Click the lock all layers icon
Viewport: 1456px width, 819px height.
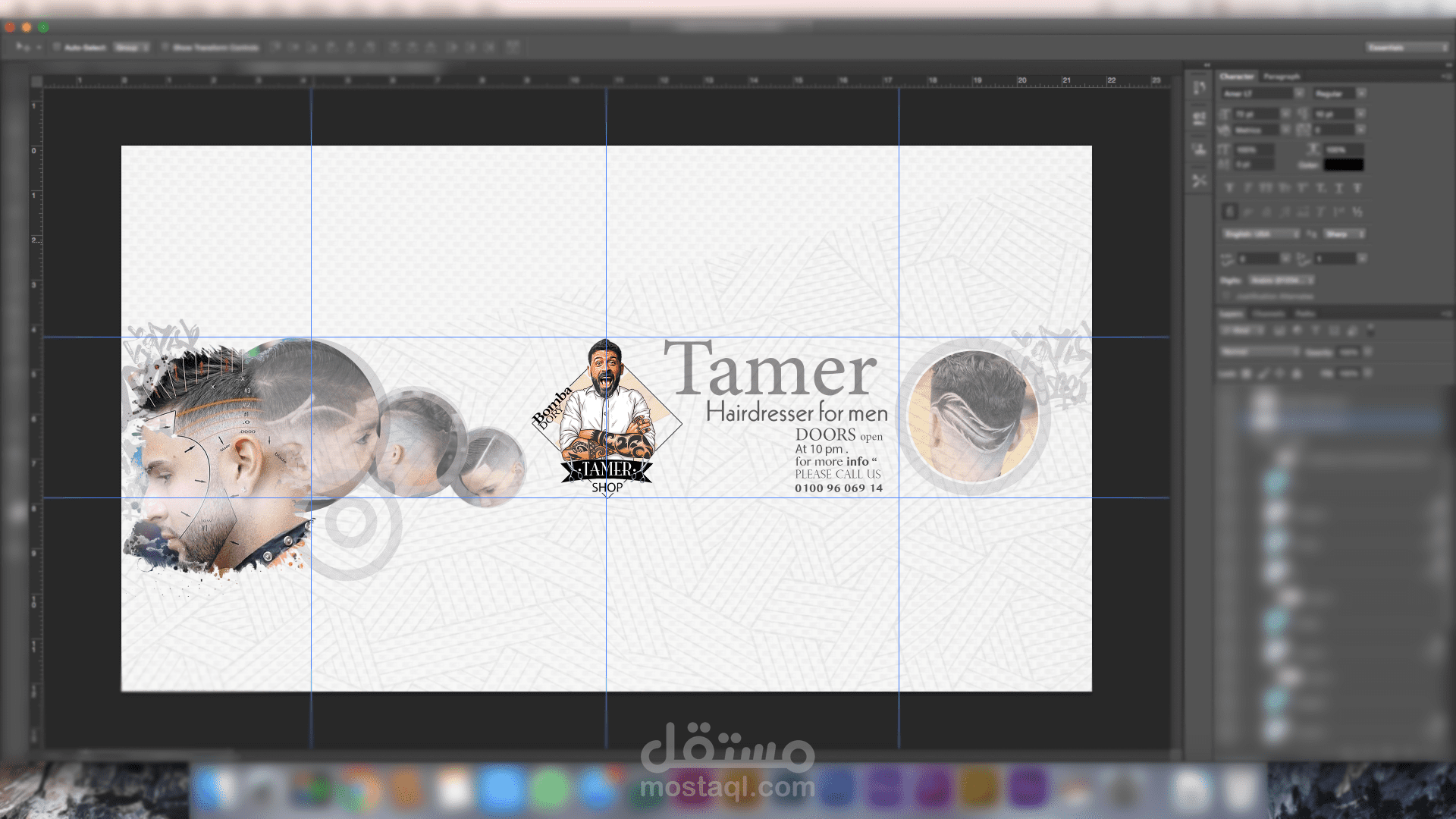pos(1297,373)
